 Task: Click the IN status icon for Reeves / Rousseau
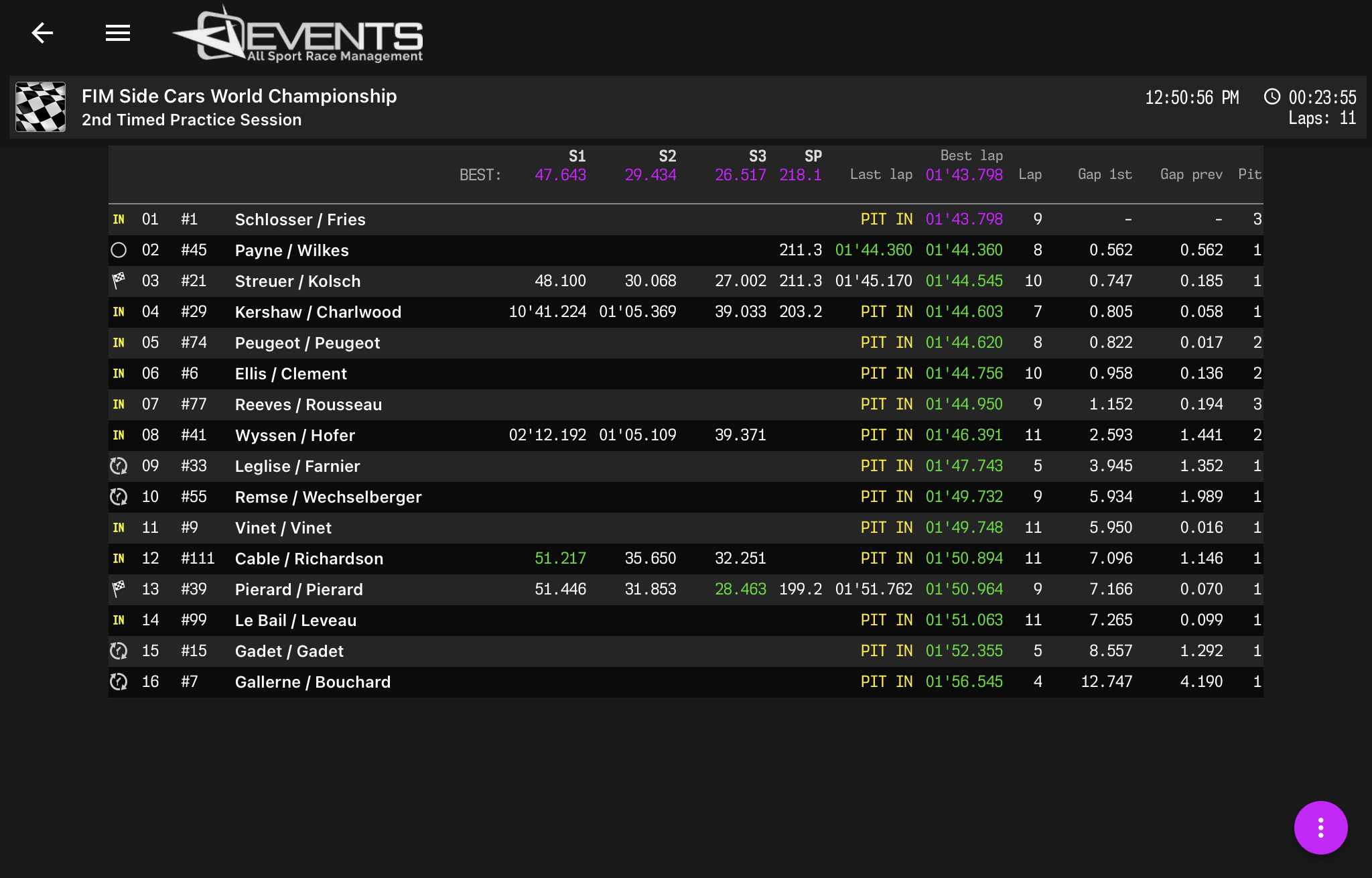point(119,405)
